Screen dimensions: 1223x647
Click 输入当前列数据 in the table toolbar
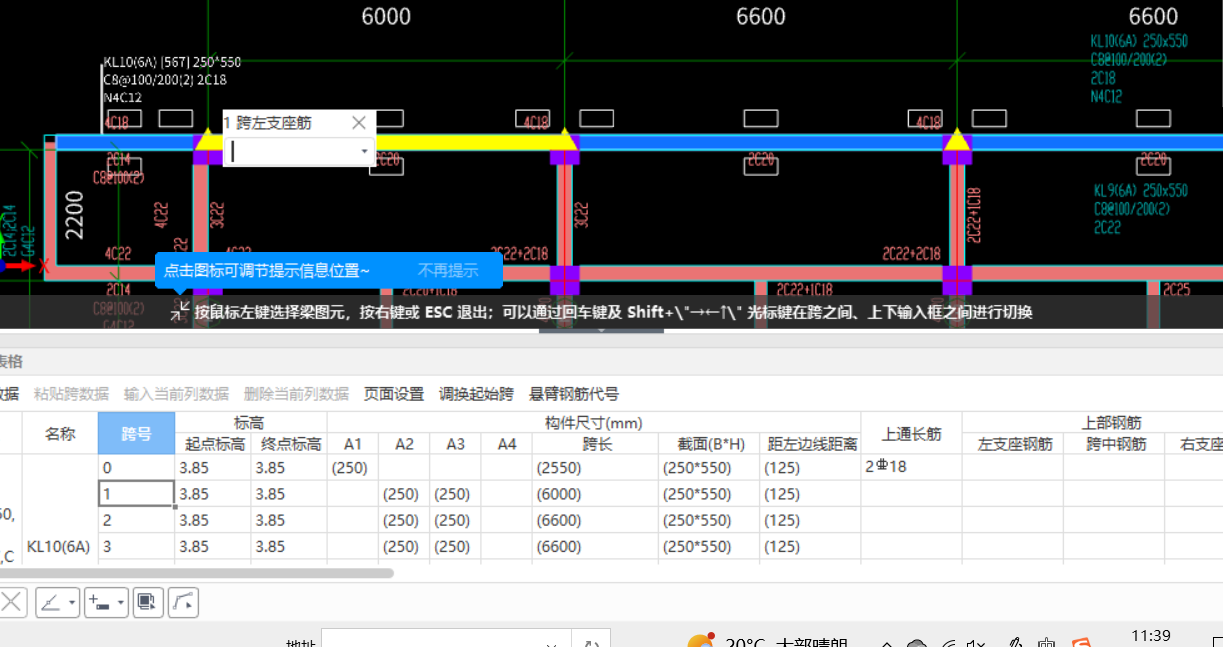click(x=176, y=394)
